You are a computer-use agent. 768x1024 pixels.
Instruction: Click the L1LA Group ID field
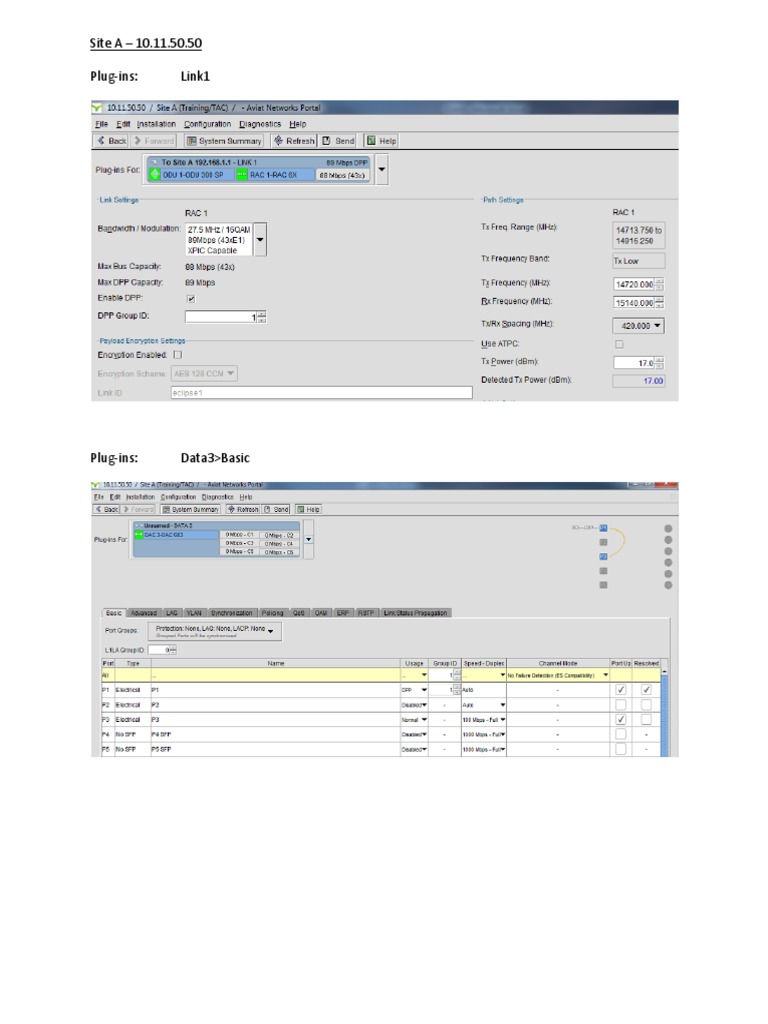pyautogui.click(x=162, y=650)
